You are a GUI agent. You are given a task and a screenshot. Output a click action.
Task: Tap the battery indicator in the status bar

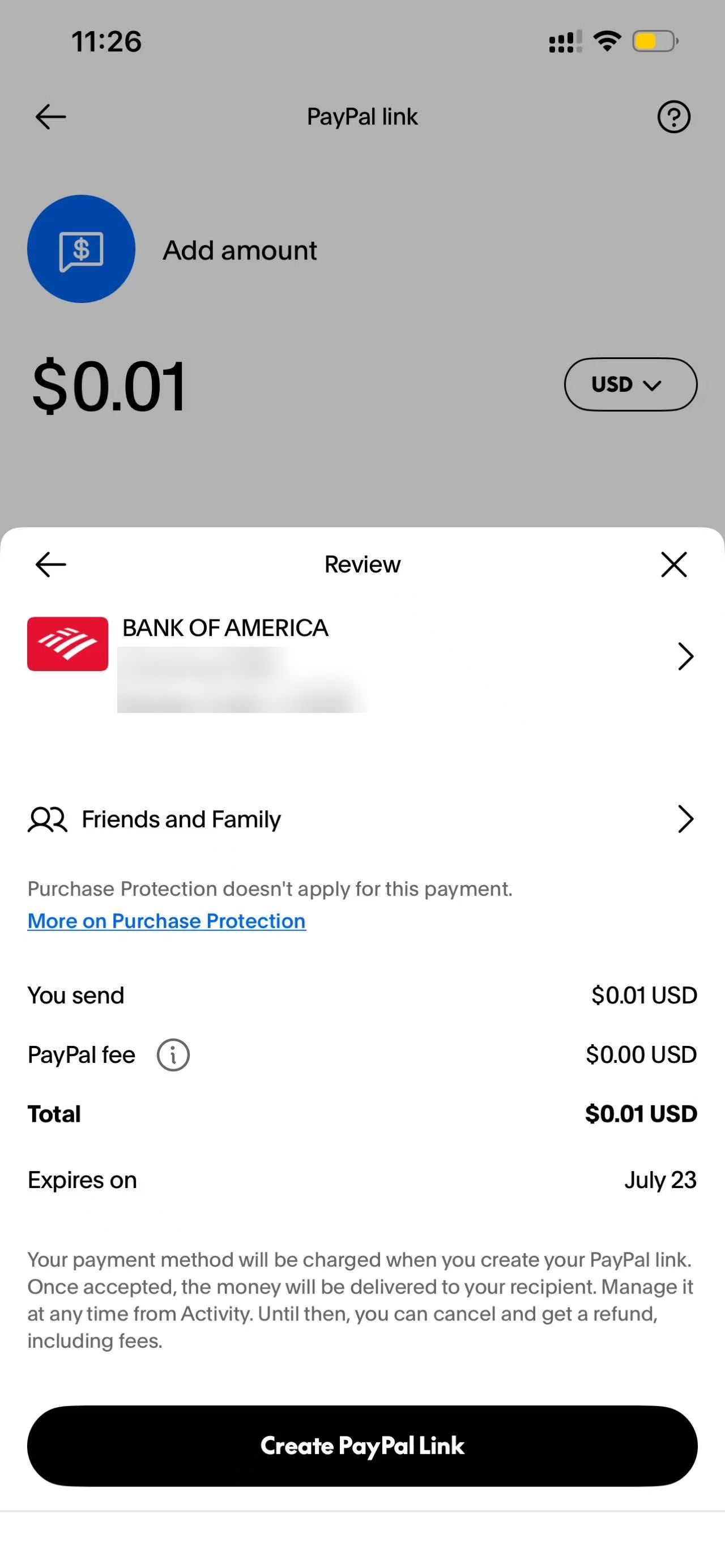(655, 41)
